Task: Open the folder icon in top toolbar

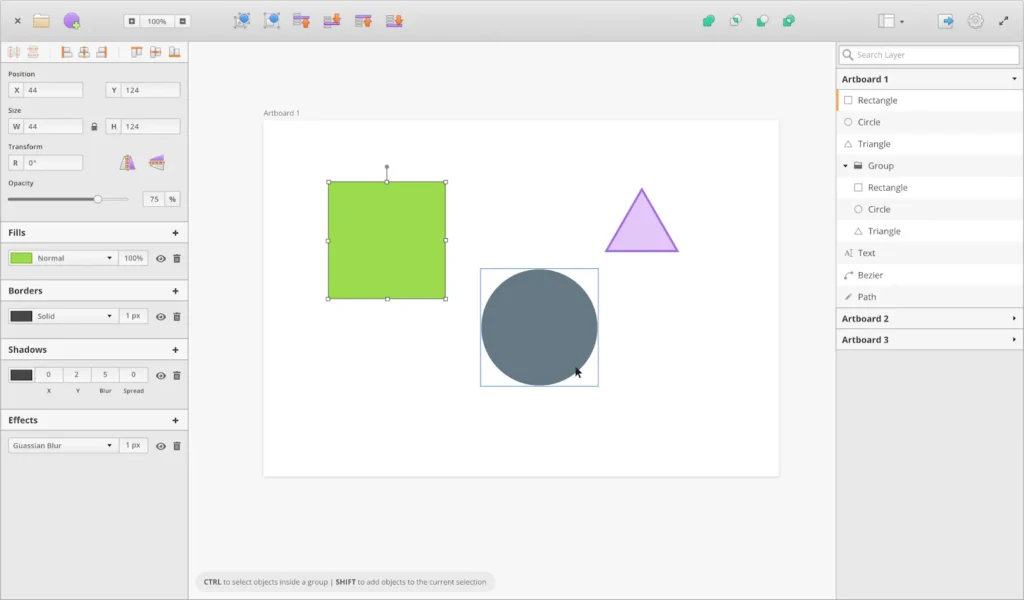Action: click(41, 20)
